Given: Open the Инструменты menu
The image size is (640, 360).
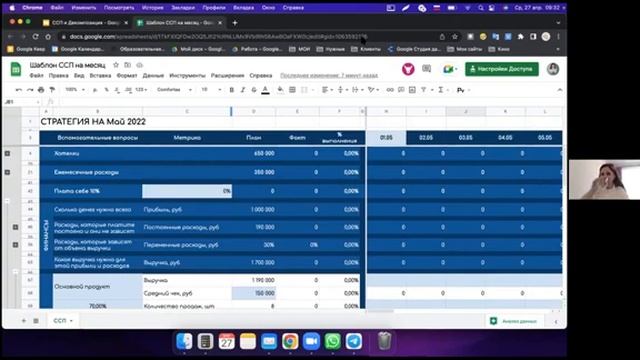Looking at the screenshot, I should point(187,76).
